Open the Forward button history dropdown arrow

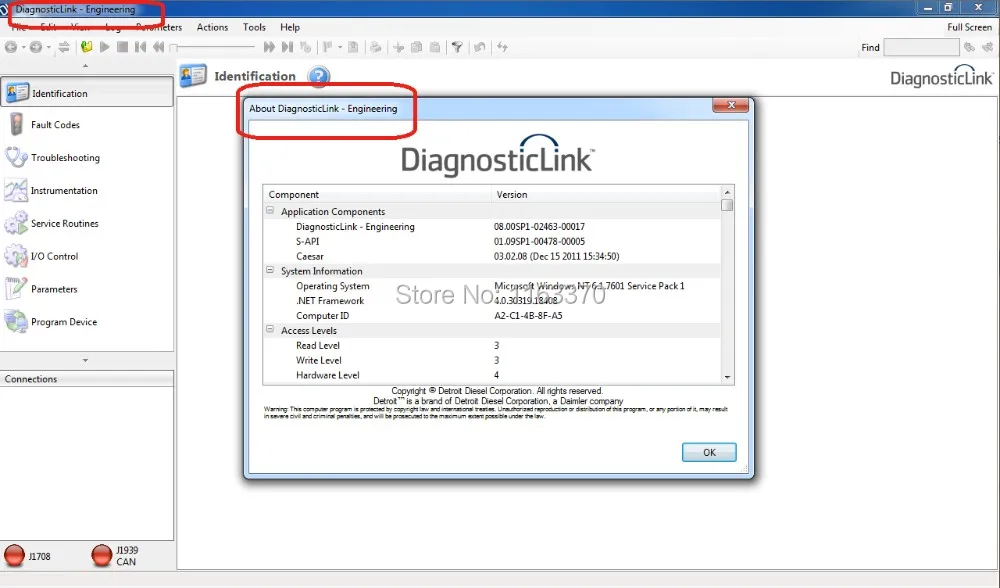(x=48, y=47)
